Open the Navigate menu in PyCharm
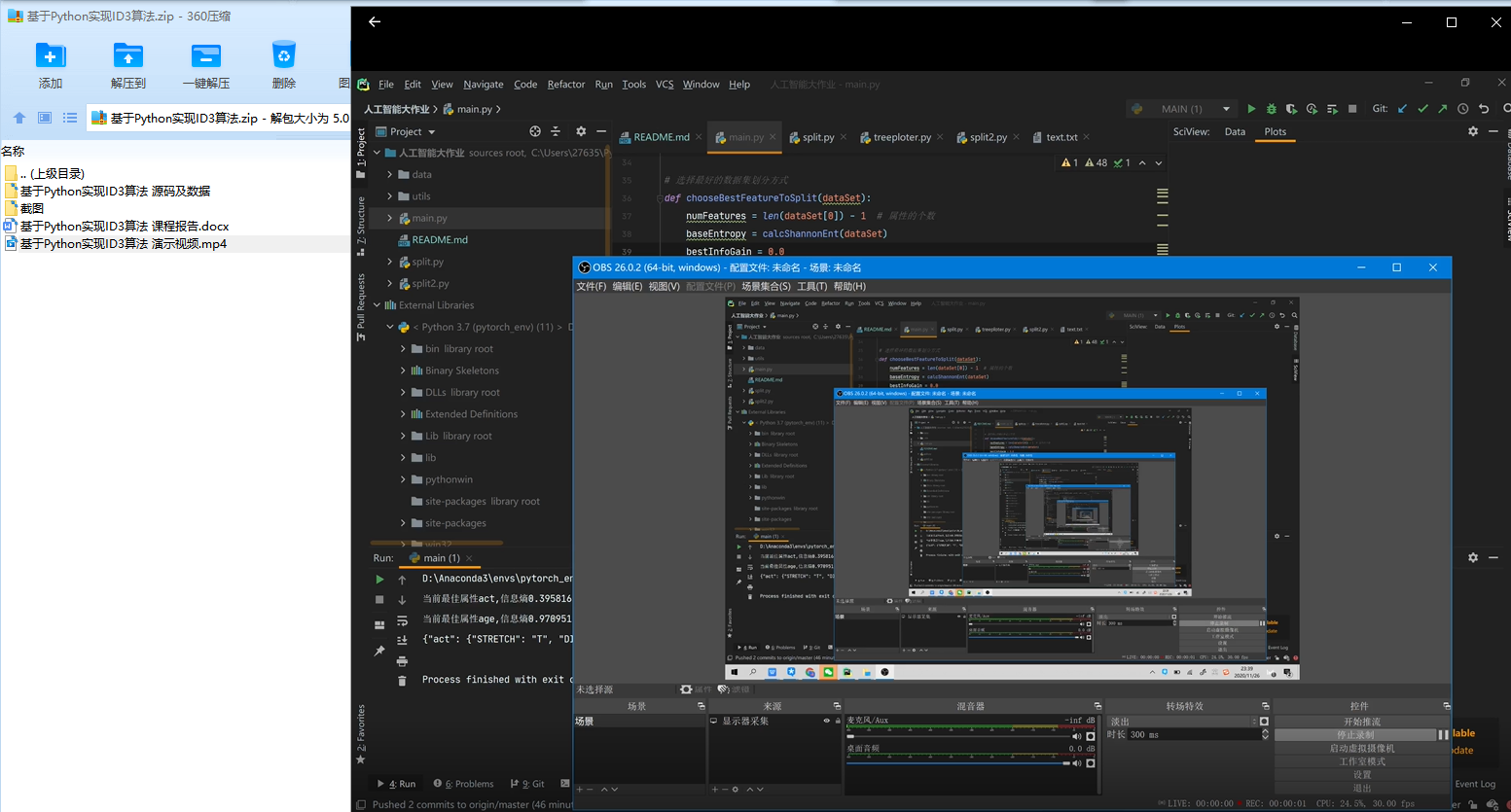This screenshot has width=1511, height=812. point(483,85)
